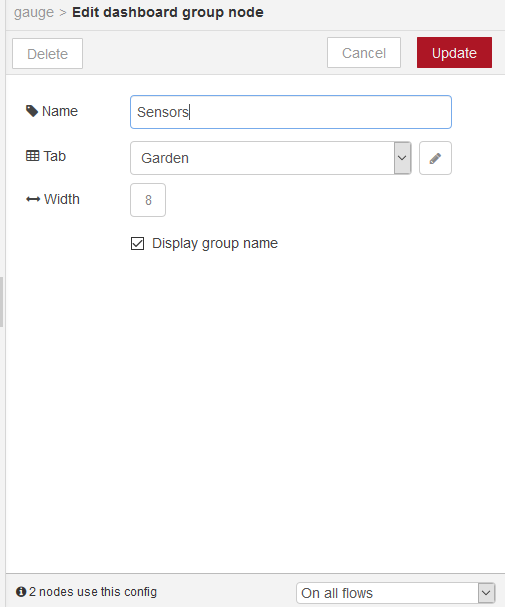This screenshot has height=607, width=505.
Task: Click the Width field label
Action: click(x=62, y=199)
